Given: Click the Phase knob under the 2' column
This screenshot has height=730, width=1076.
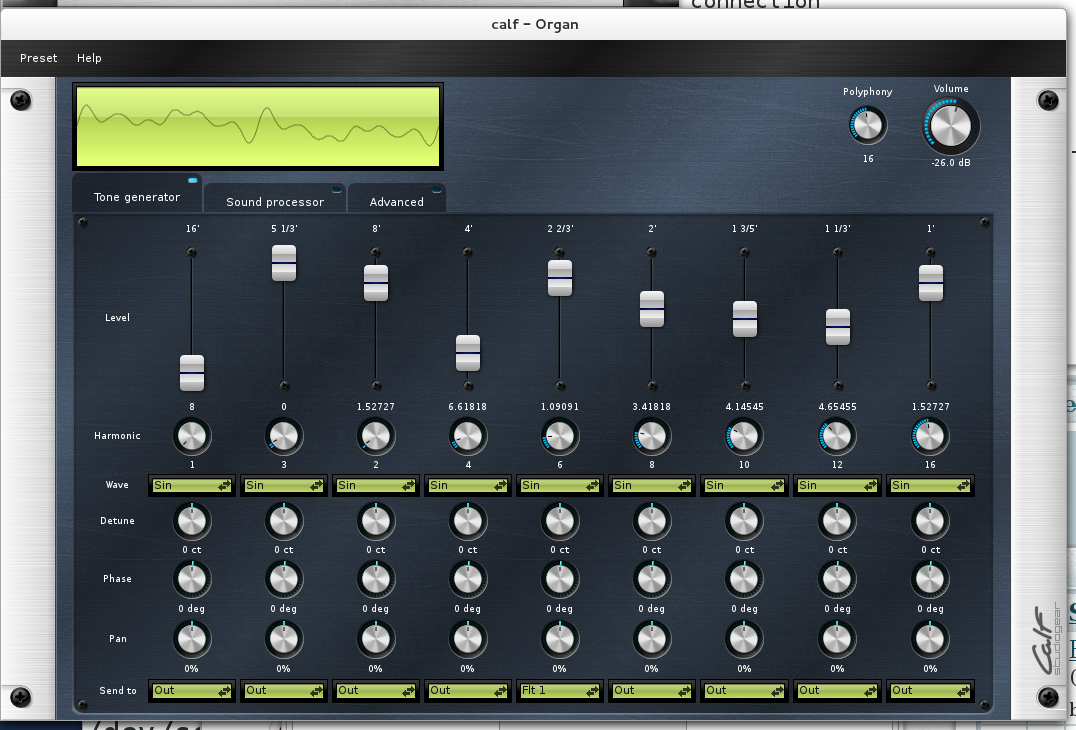Looking at the screenshot, I should click(x=651, y=579).
